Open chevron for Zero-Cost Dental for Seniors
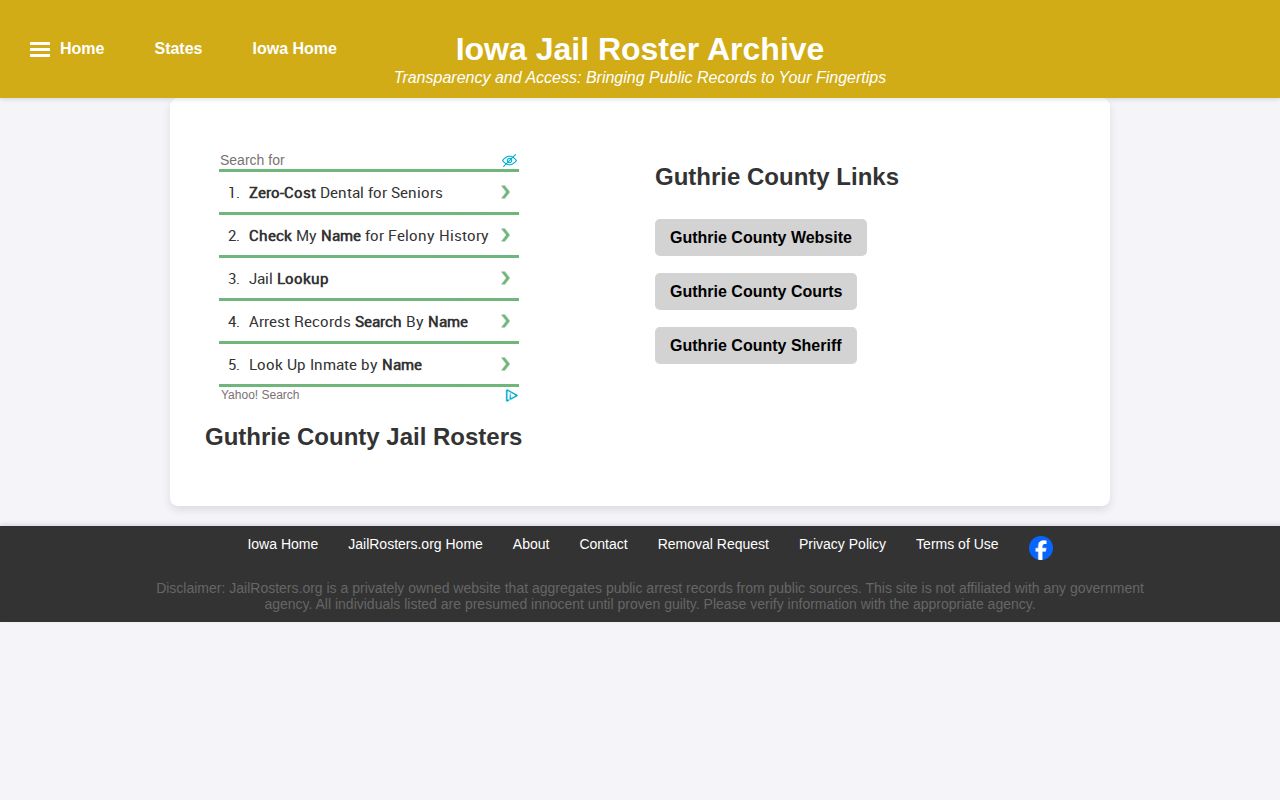 tap(506, 192)
